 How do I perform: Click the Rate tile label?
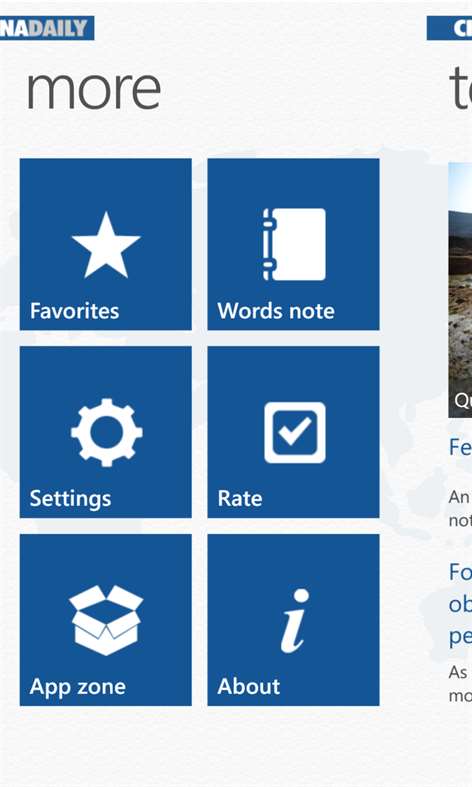[x=240, y=498]
